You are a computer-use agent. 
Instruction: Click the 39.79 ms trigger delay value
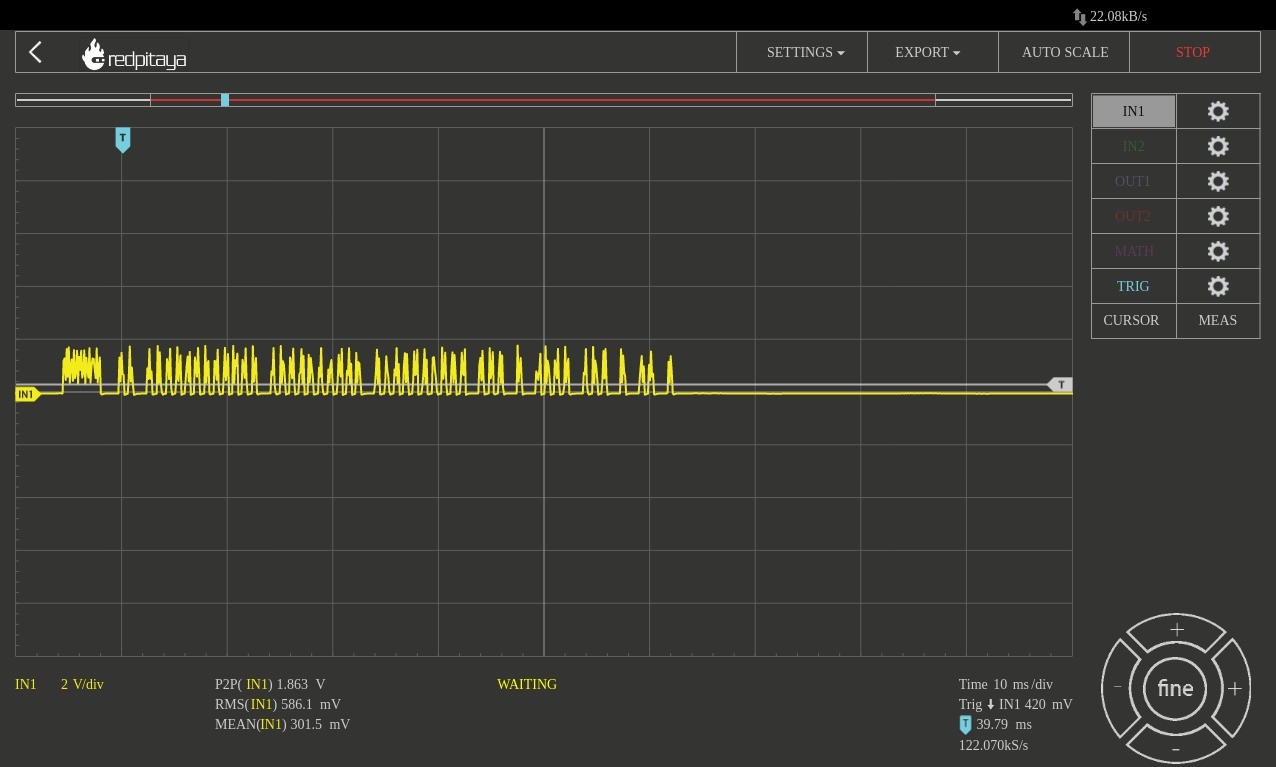pos(1004,725)
